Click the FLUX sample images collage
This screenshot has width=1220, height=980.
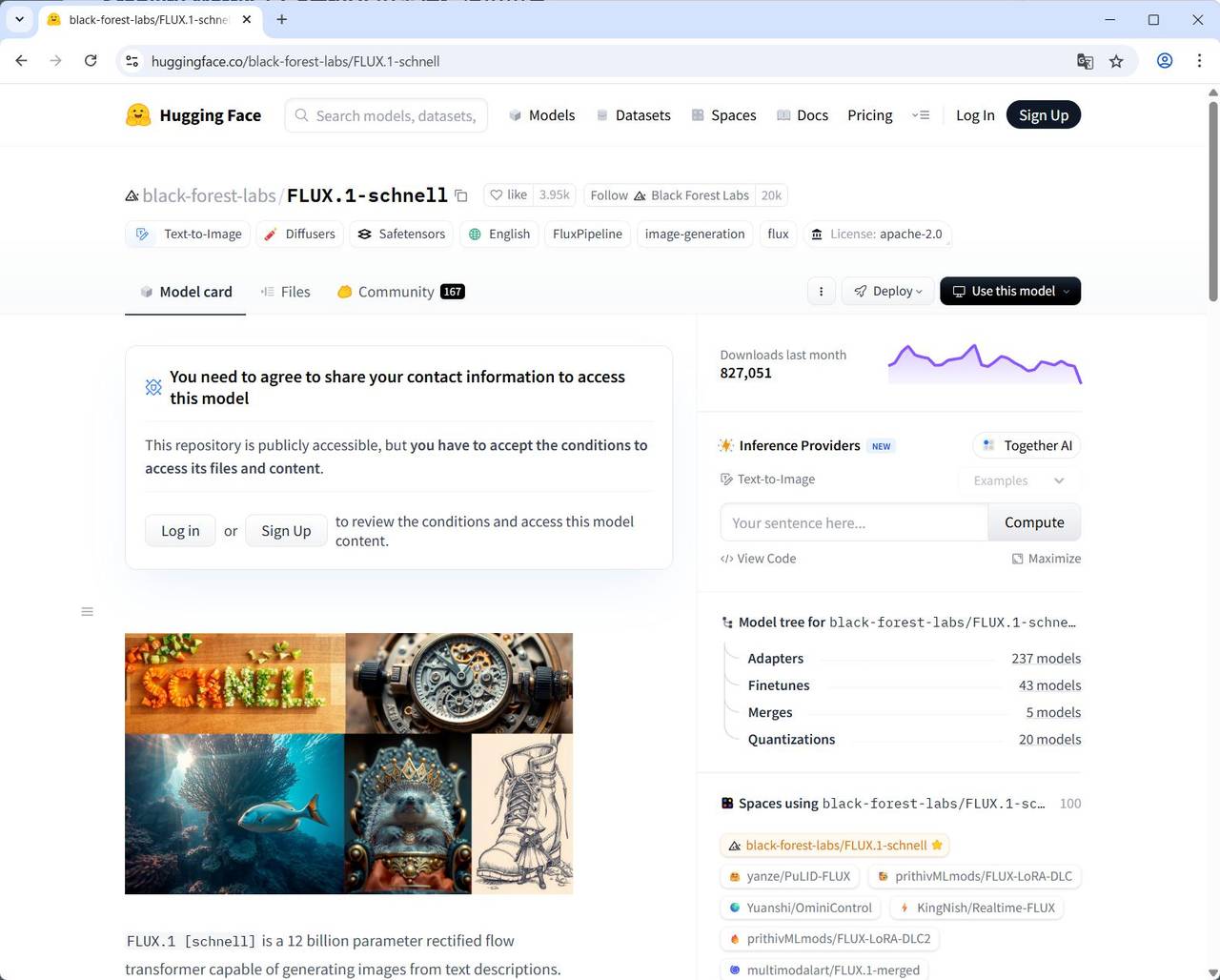(x=349, y=764)
